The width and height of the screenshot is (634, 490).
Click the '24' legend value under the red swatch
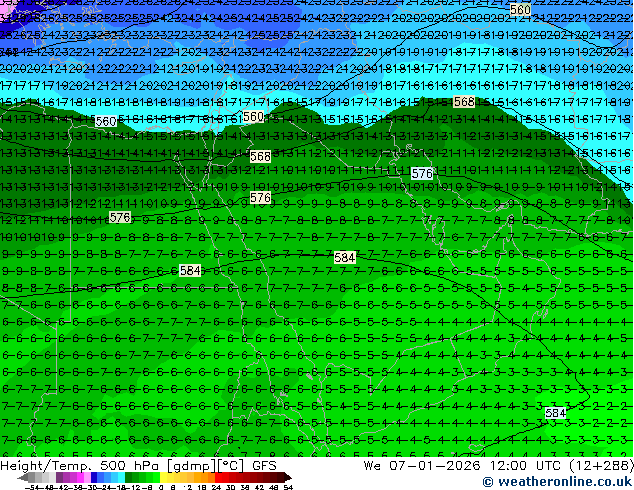pos(216,488)
